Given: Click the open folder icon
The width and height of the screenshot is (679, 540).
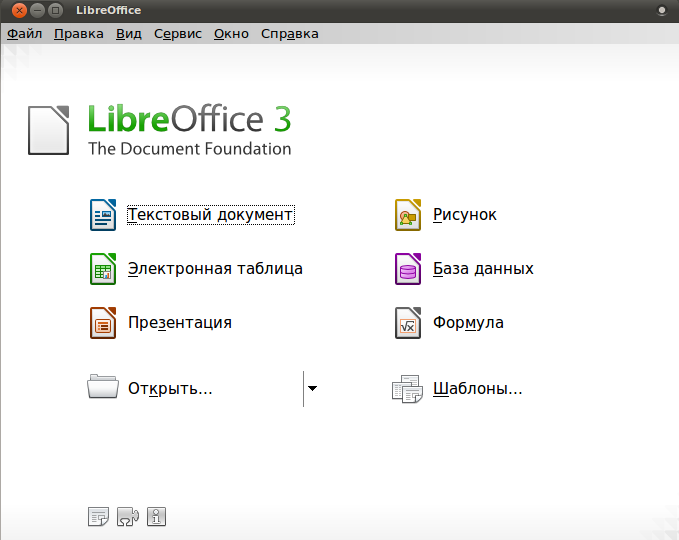Looking at the screenshot, I should tap(103, 386).
